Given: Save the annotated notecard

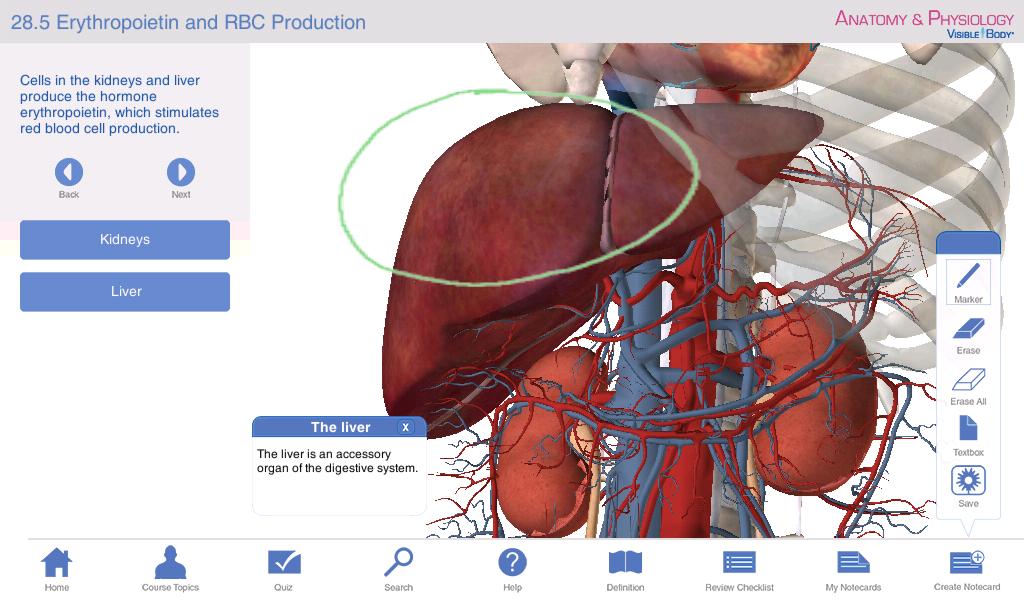Looking at the screenshot, I should [968, 487].
